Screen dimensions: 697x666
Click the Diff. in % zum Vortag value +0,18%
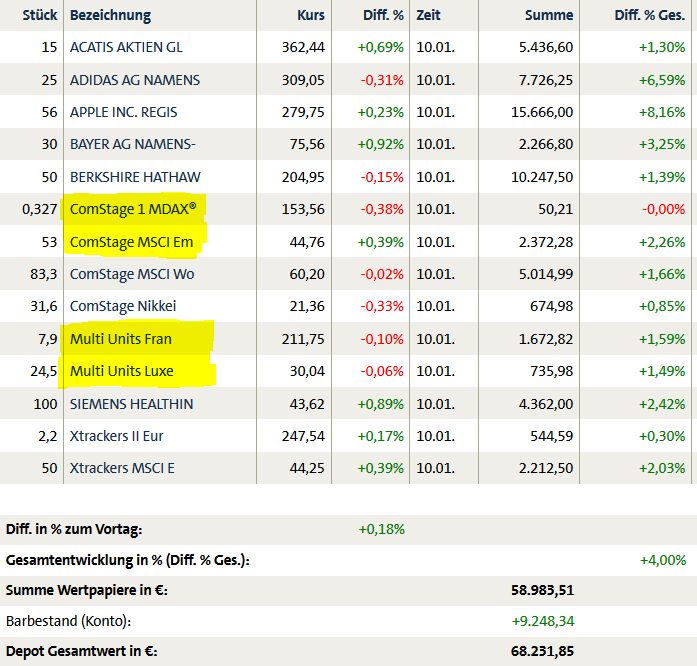[381, 529]
